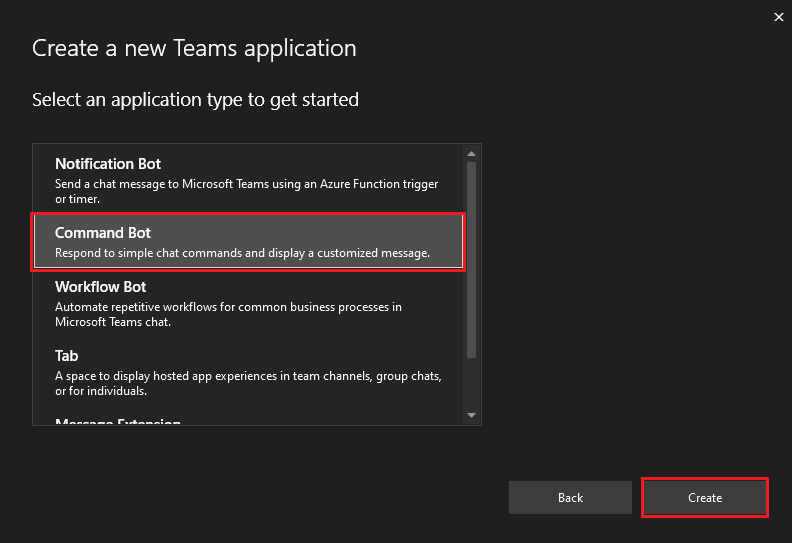
Task: Pick the Workflow Bot application type
Action: (x=248, y=304)
